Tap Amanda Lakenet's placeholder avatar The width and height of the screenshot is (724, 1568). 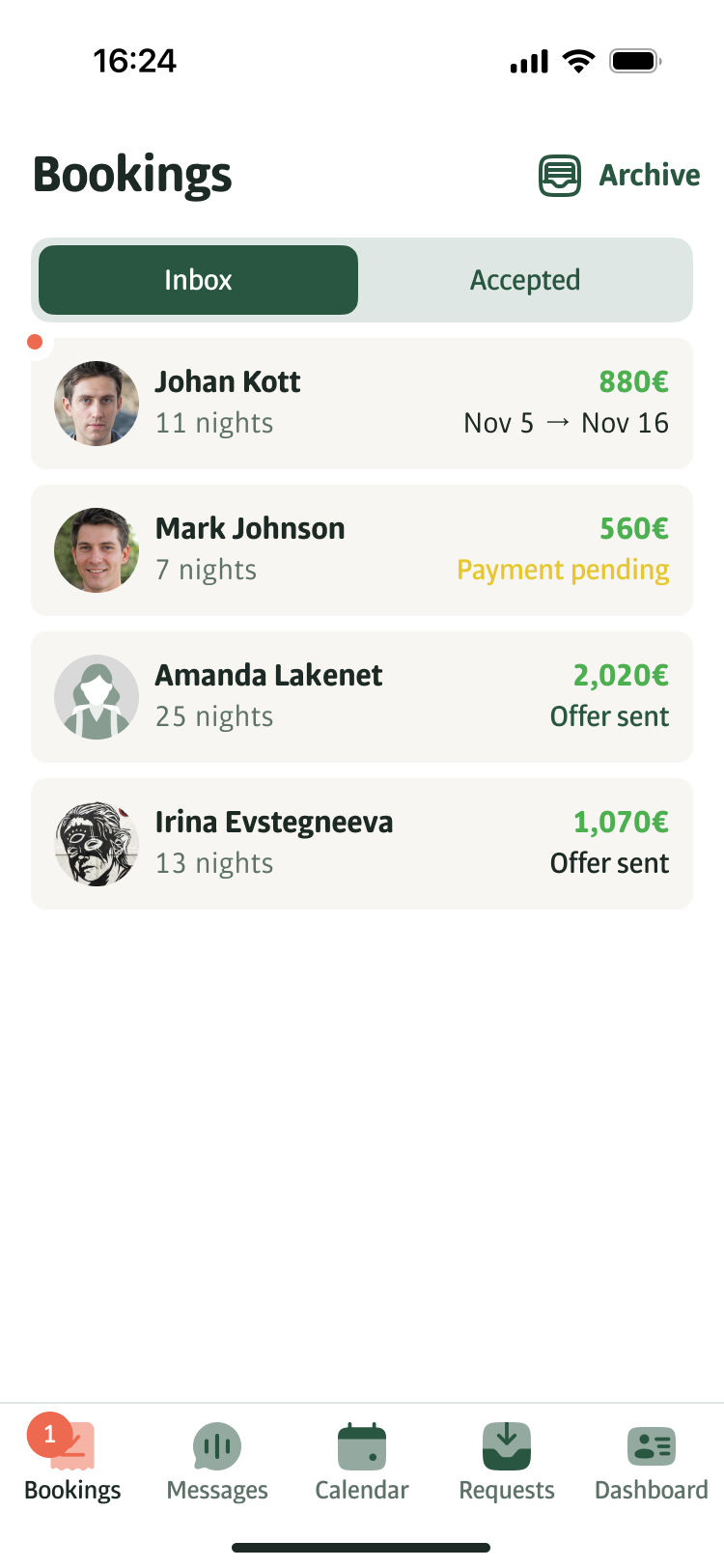(97, 697)
